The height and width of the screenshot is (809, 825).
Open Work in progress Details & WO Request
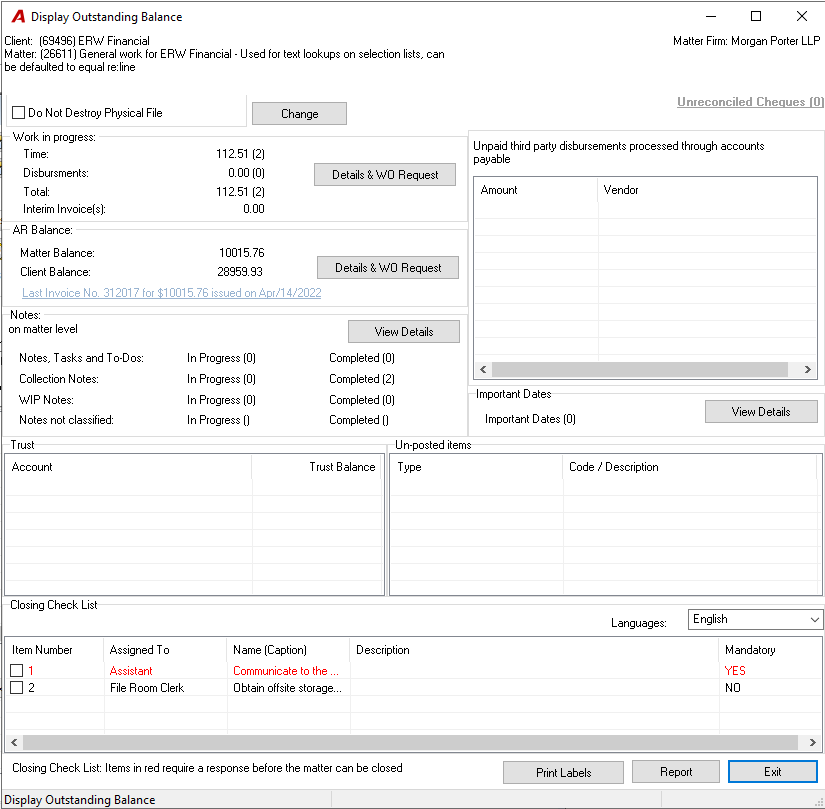tap(385, 175)
